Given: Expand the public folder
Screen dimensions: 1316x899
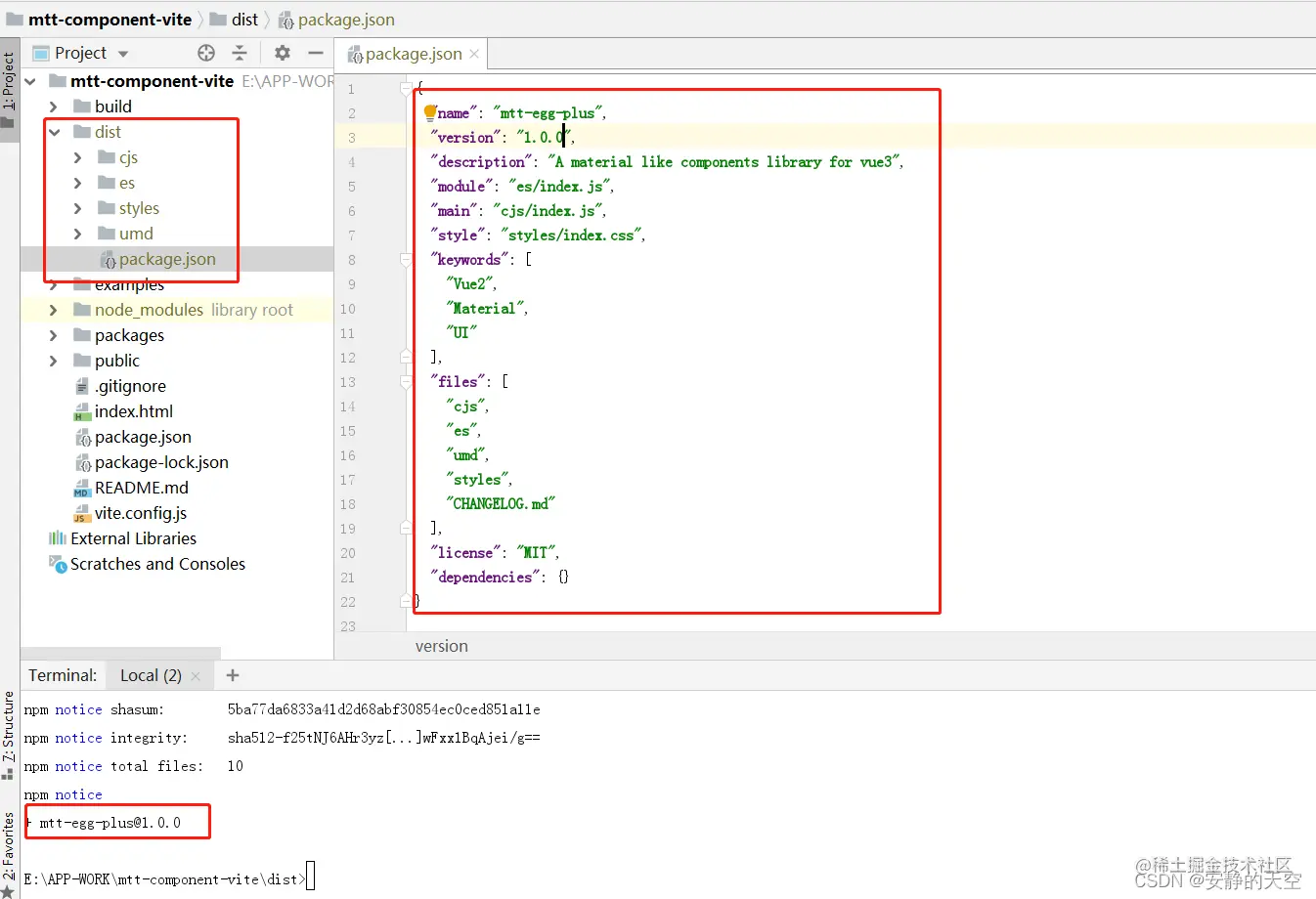Looking at the screenshot, I should [53, 361].
